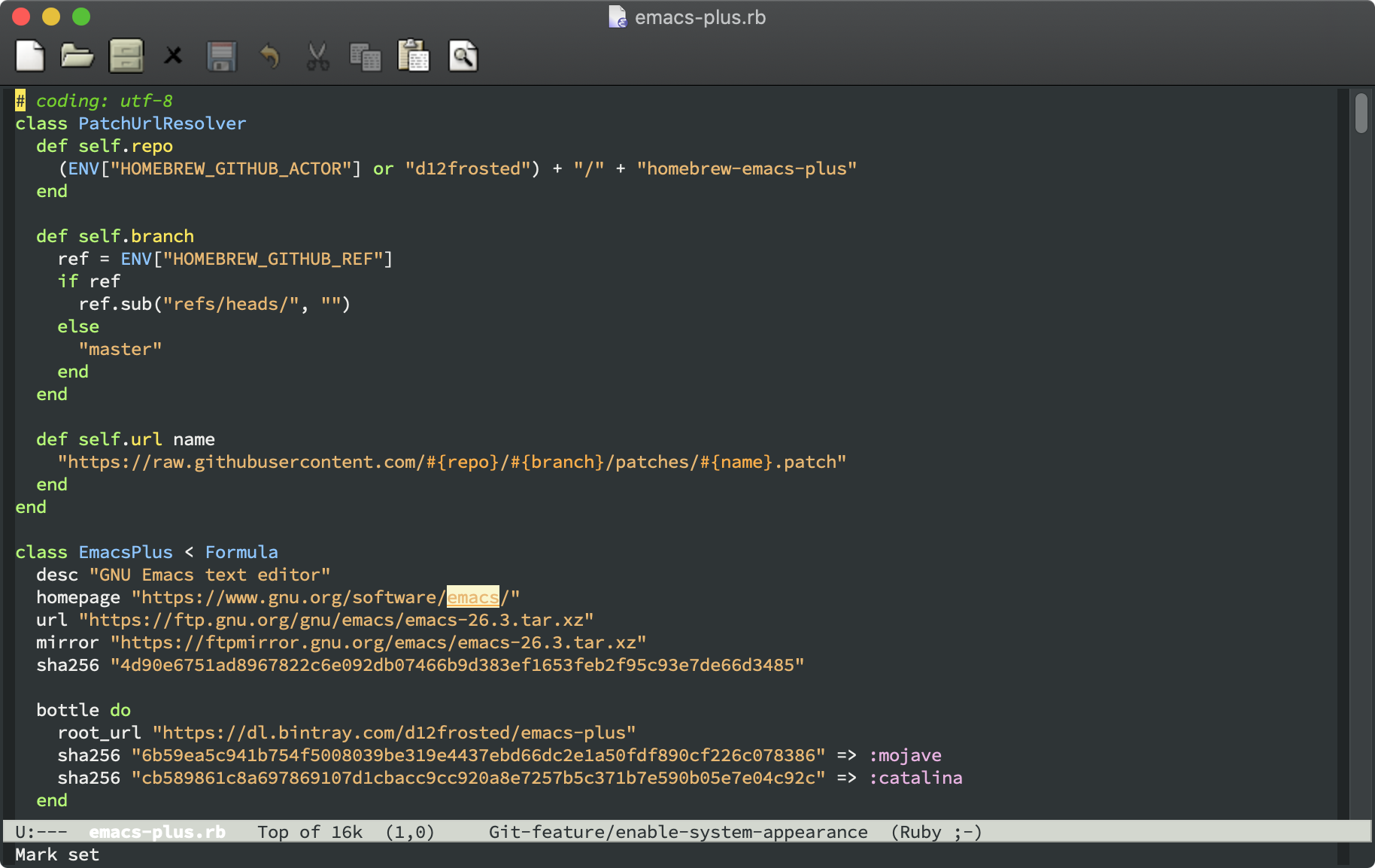Click the 'Top of 16k' position indicator
This screenshot has height=868, width=1375.
point(310,832)
